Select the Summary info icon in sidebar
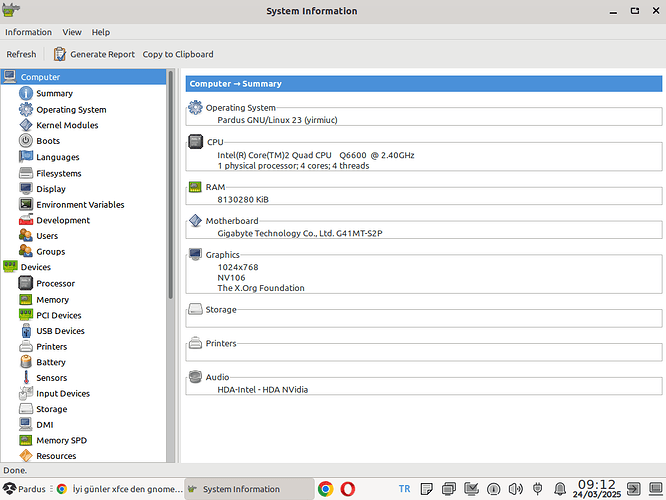 tap(26, 93)
